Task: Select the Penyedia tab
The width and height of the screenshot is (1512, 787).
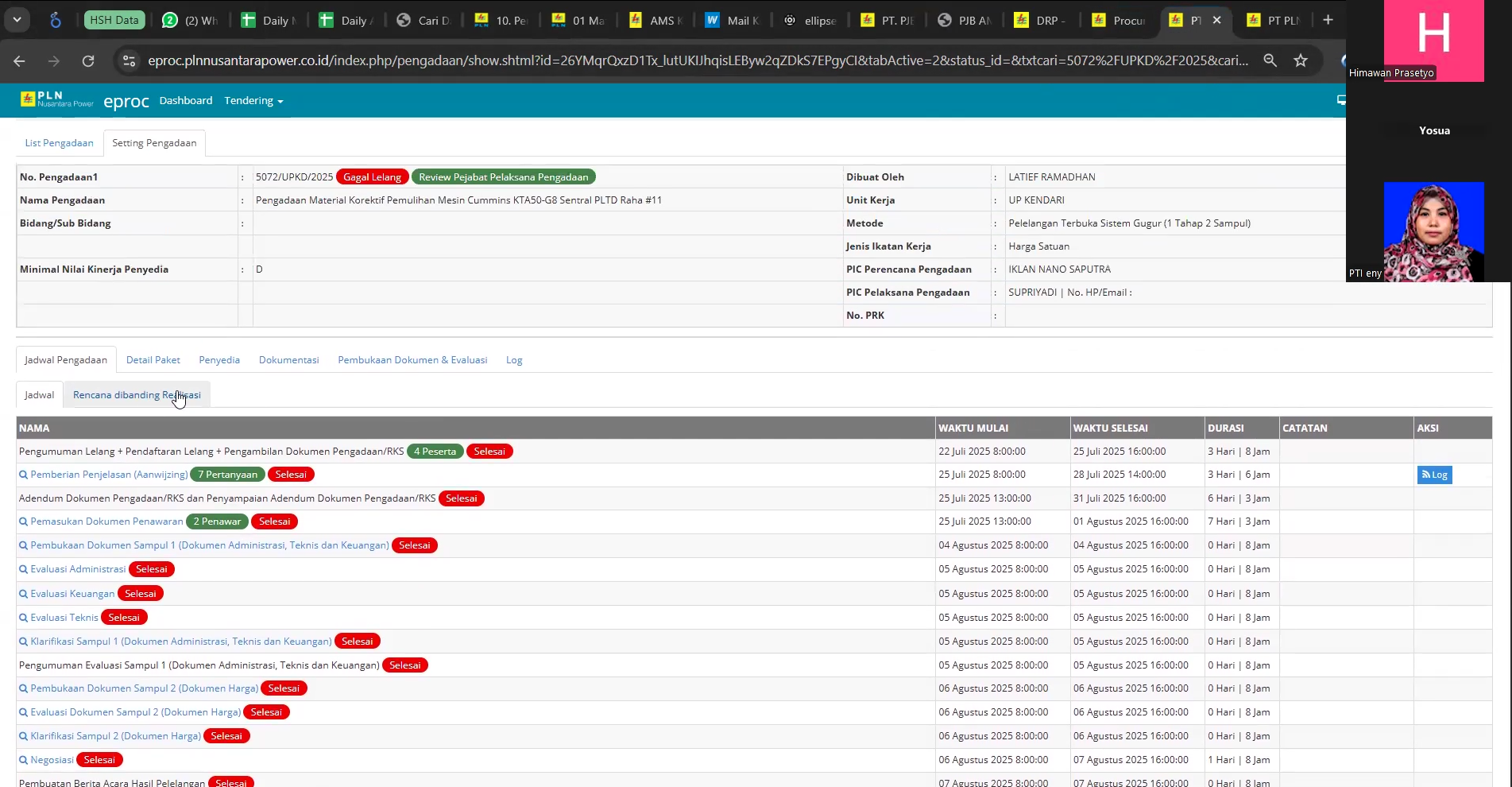Action: tap(219, 360)
